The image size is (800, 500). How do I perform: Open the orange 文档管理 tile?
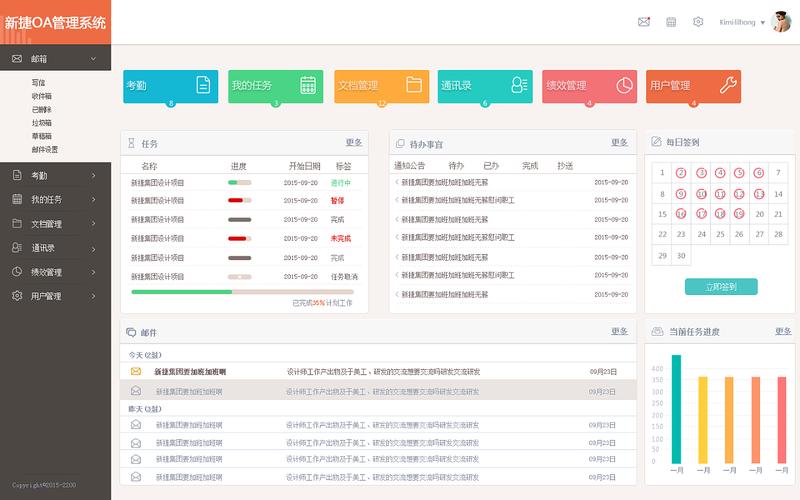(382, 86)
